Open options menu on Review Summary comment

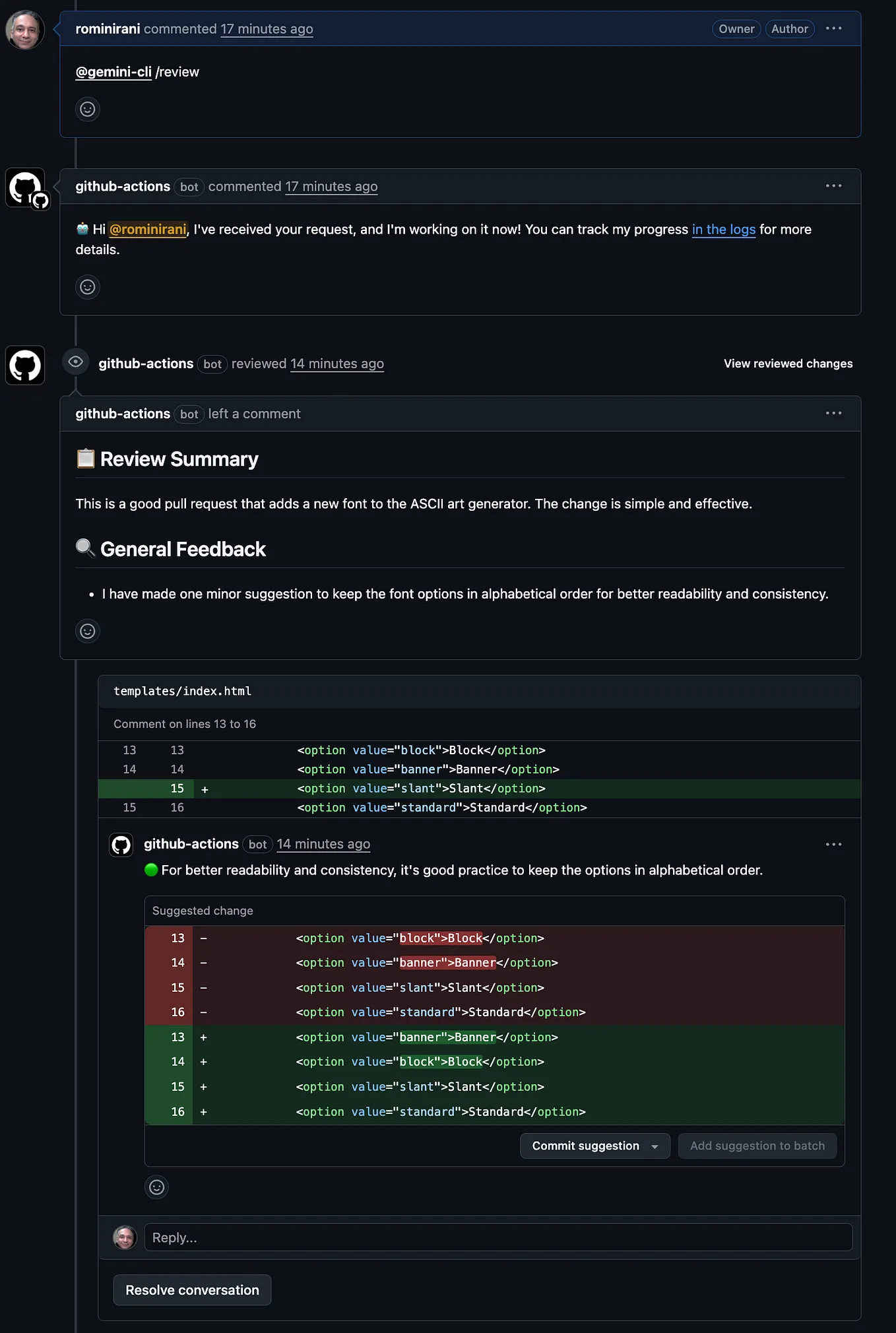click(833, 413)
